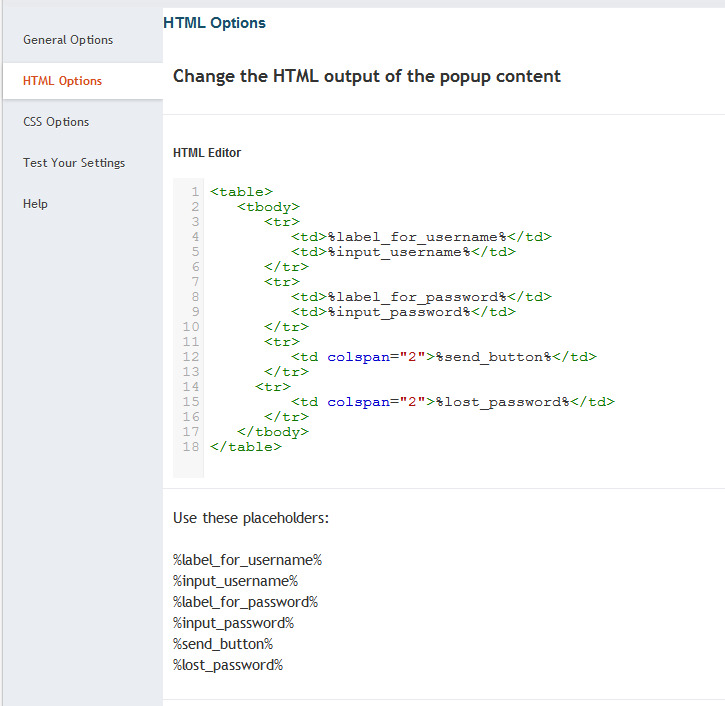The image size is (725, 706).
Task: Click the %label_for_password% code line in editor
Action: pos(421,296)
